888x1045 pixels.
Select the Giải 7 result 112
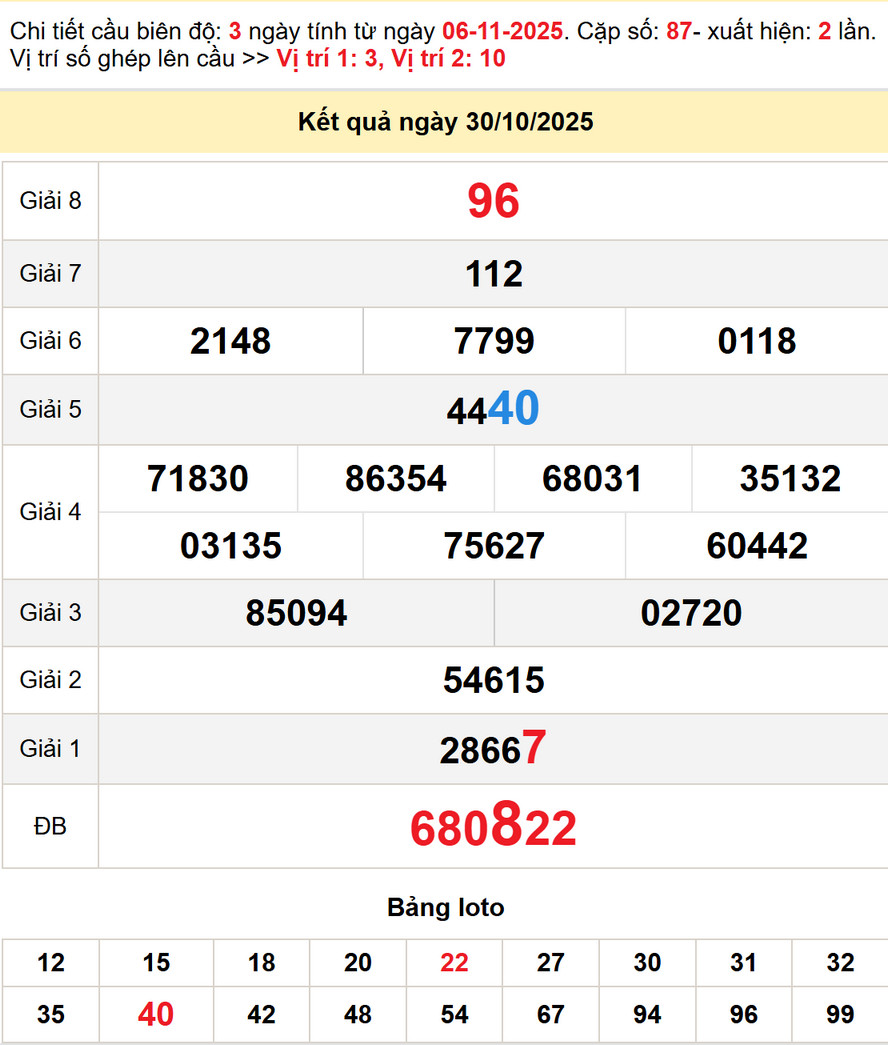(x=493, y=274)
